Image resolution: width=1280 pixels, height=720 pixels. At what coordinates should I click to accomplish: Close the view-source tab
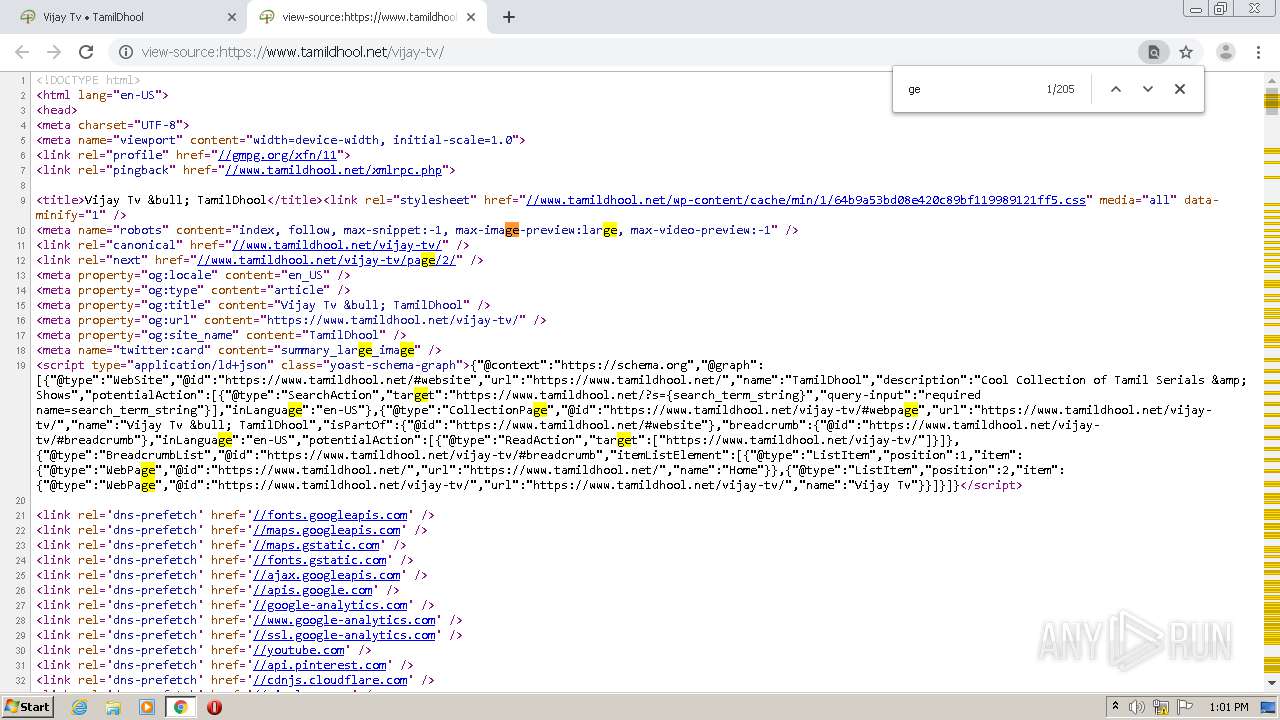[471, 17]
